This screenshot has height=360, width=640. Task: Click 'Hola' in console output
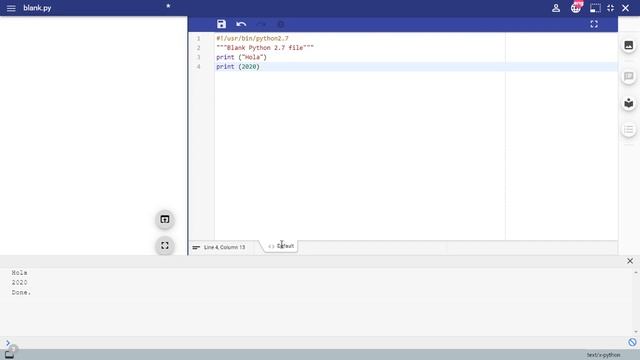click(x=19, y=273)
